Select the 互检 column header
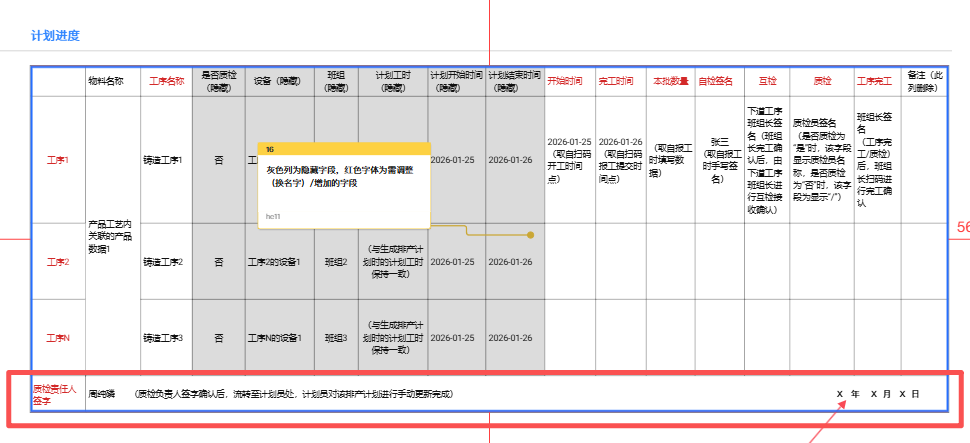The height and width of the screenshot is (443, 970). tap(767, 81)
